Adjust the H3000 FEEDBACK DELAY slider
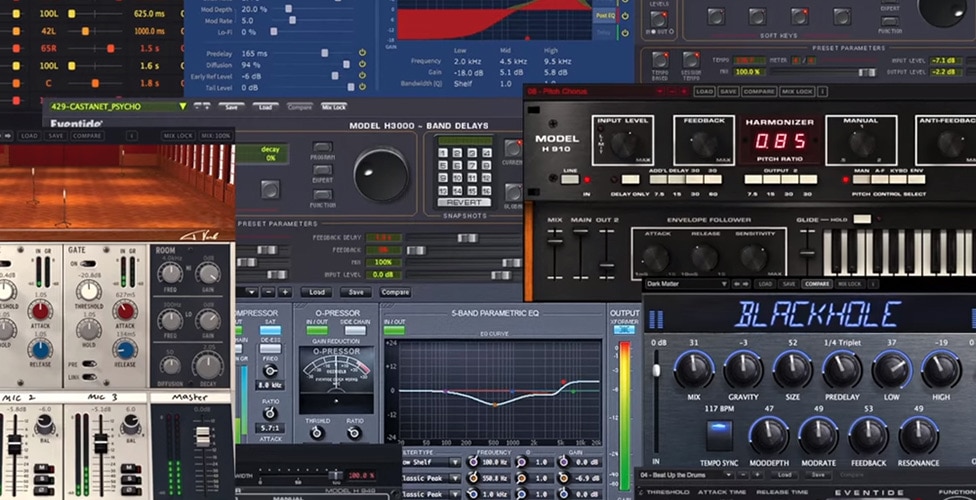 (x=467, y=238)
